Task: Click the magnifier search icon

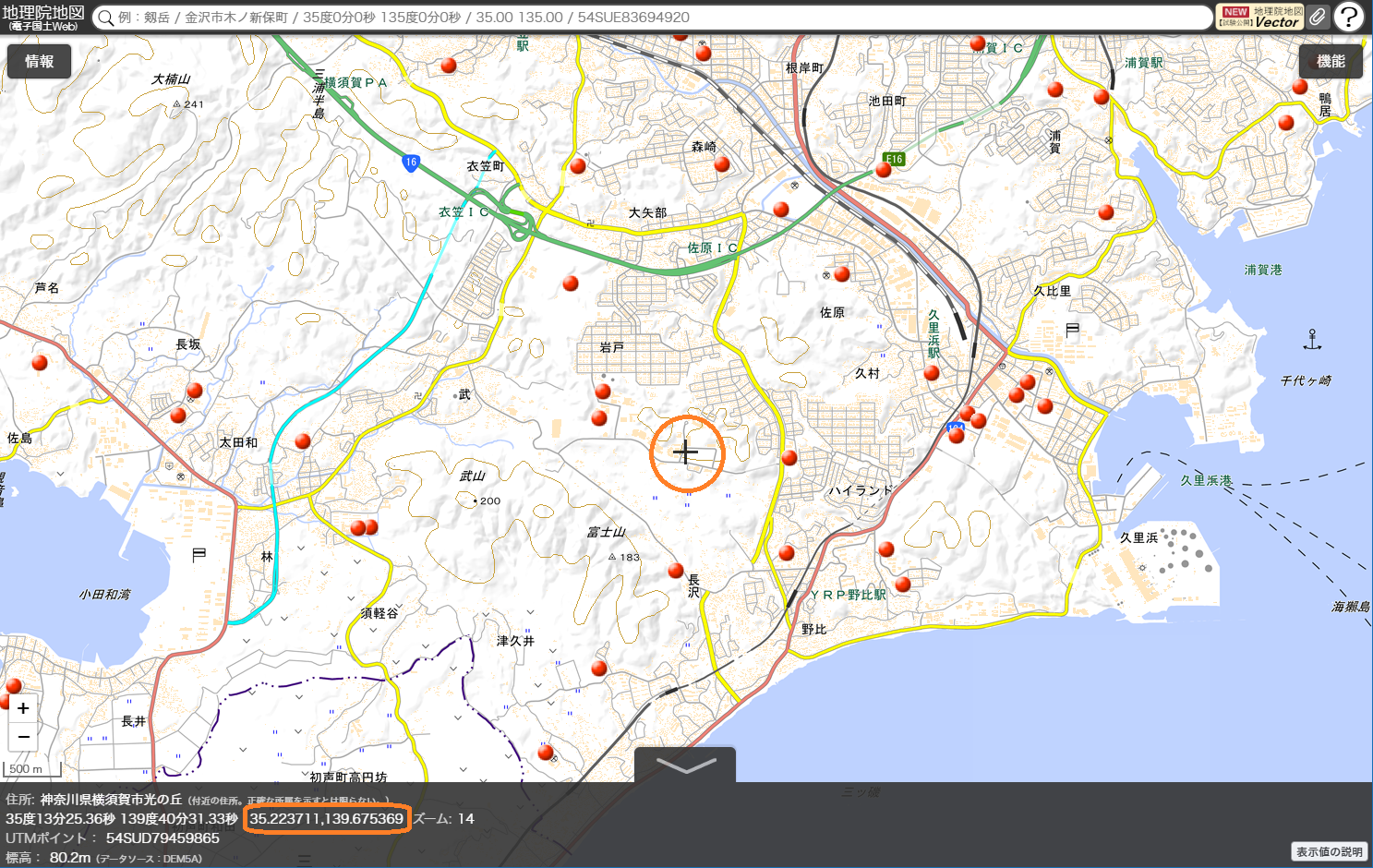Action: 106,18
